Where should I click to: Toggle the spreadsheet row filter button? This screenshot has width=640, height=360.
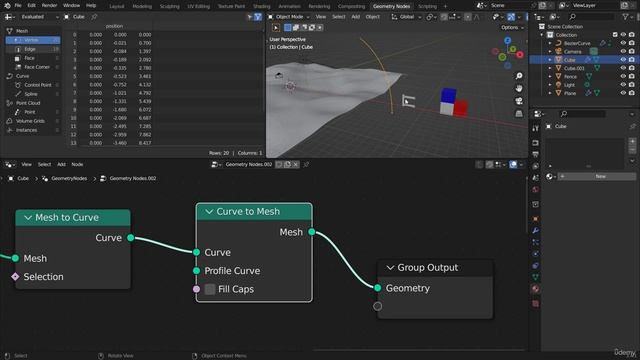[x=258, y=17]
